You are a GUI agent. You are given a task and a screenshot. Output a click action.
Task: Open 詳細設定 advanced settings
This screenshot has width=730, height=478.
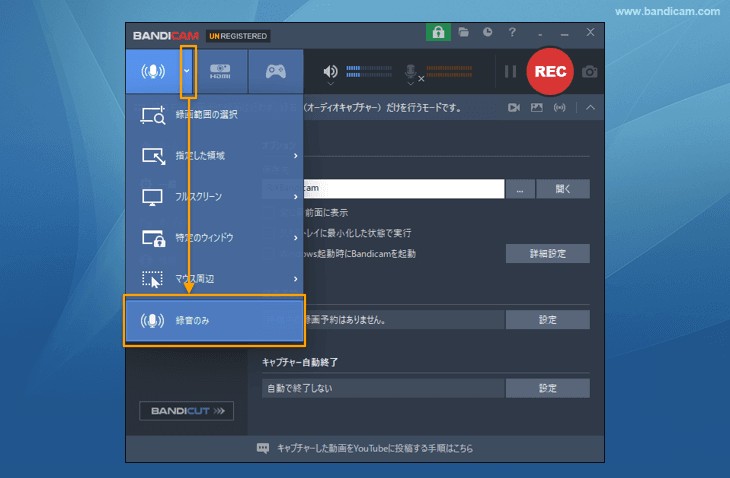pos(548,254)
